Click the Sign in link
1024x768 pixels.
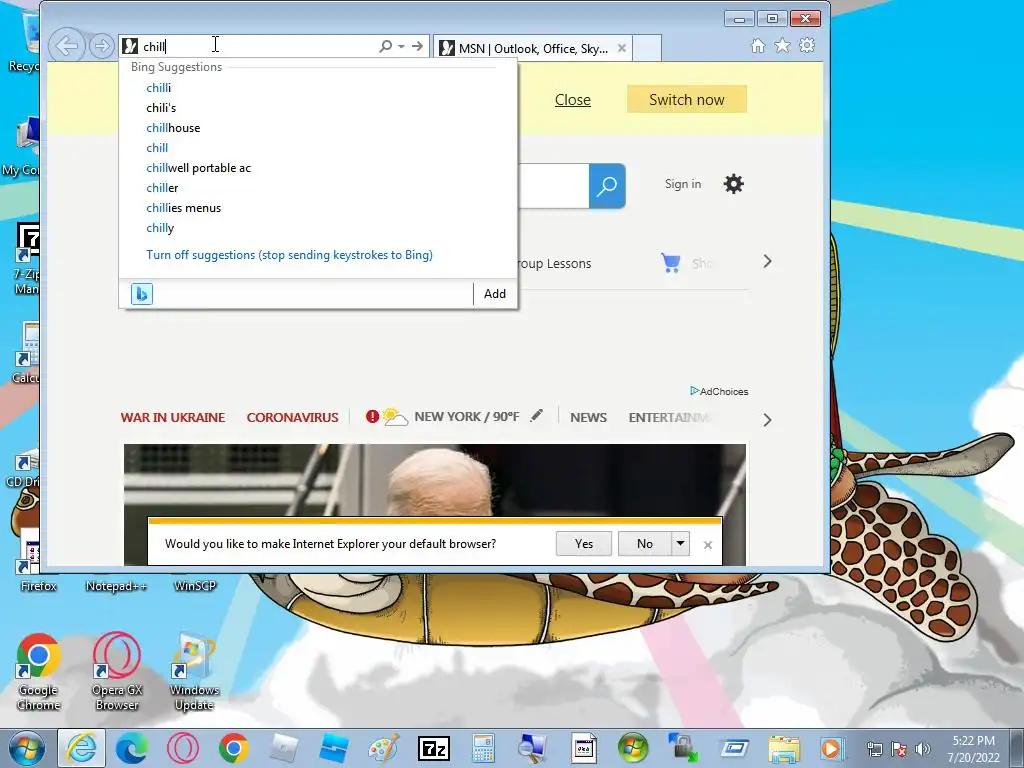pyautogui.click(x=683, y=184)
